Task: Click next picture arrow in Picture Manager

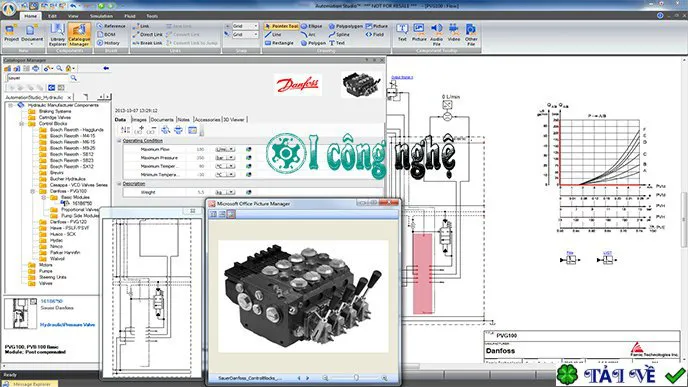Action: pos(308,378)
